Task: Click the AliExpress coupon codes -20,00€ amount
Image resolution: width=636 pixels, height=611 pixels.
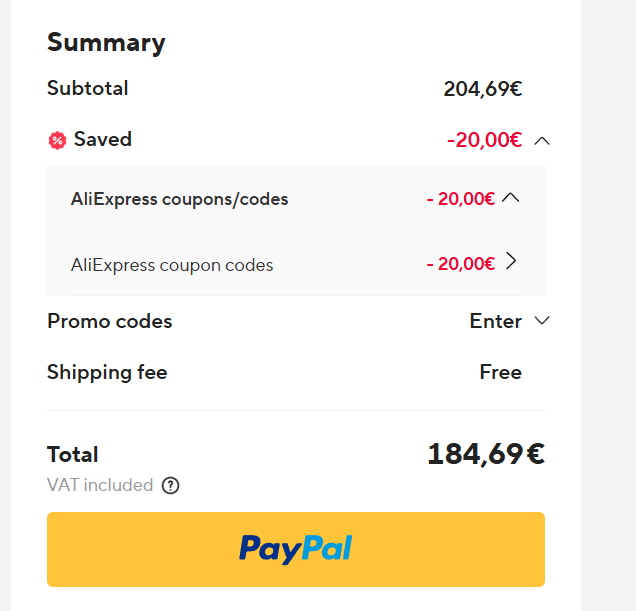Action: point(460,264)
